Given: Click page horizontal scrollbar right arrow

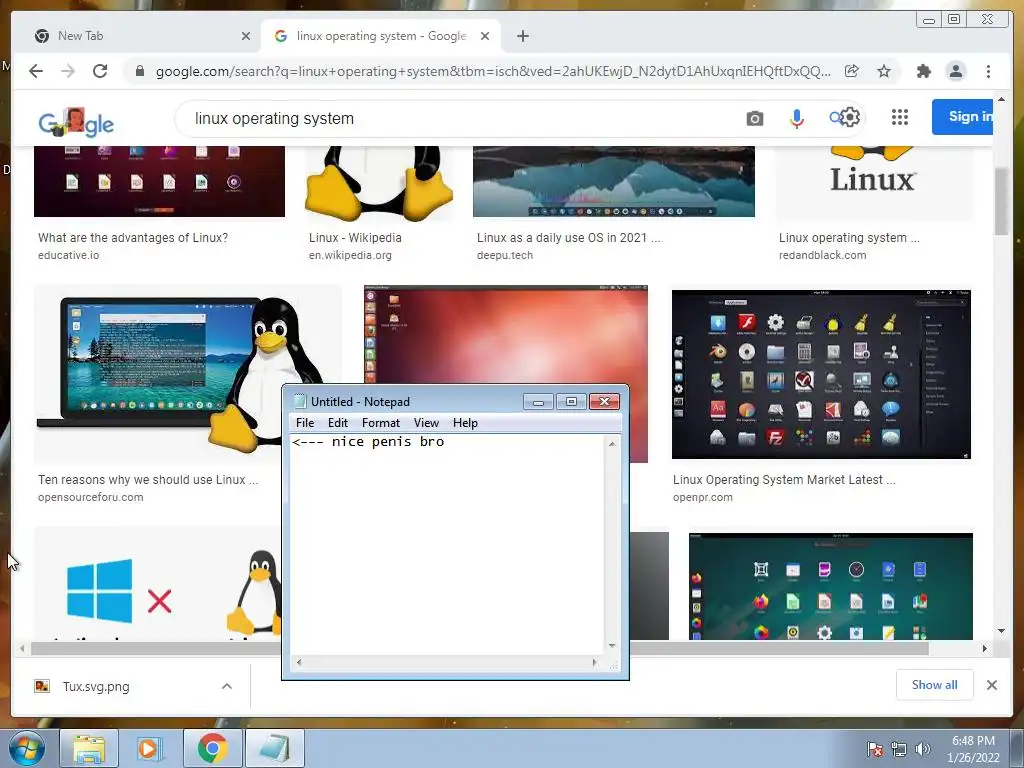Looking at the screenshot, I should tap(985, 648).
